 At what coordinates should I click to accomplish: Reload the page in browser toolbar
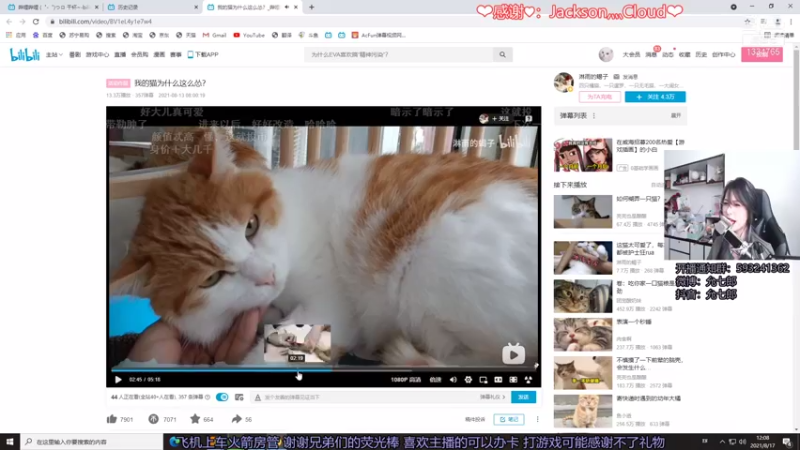[36, 21]
